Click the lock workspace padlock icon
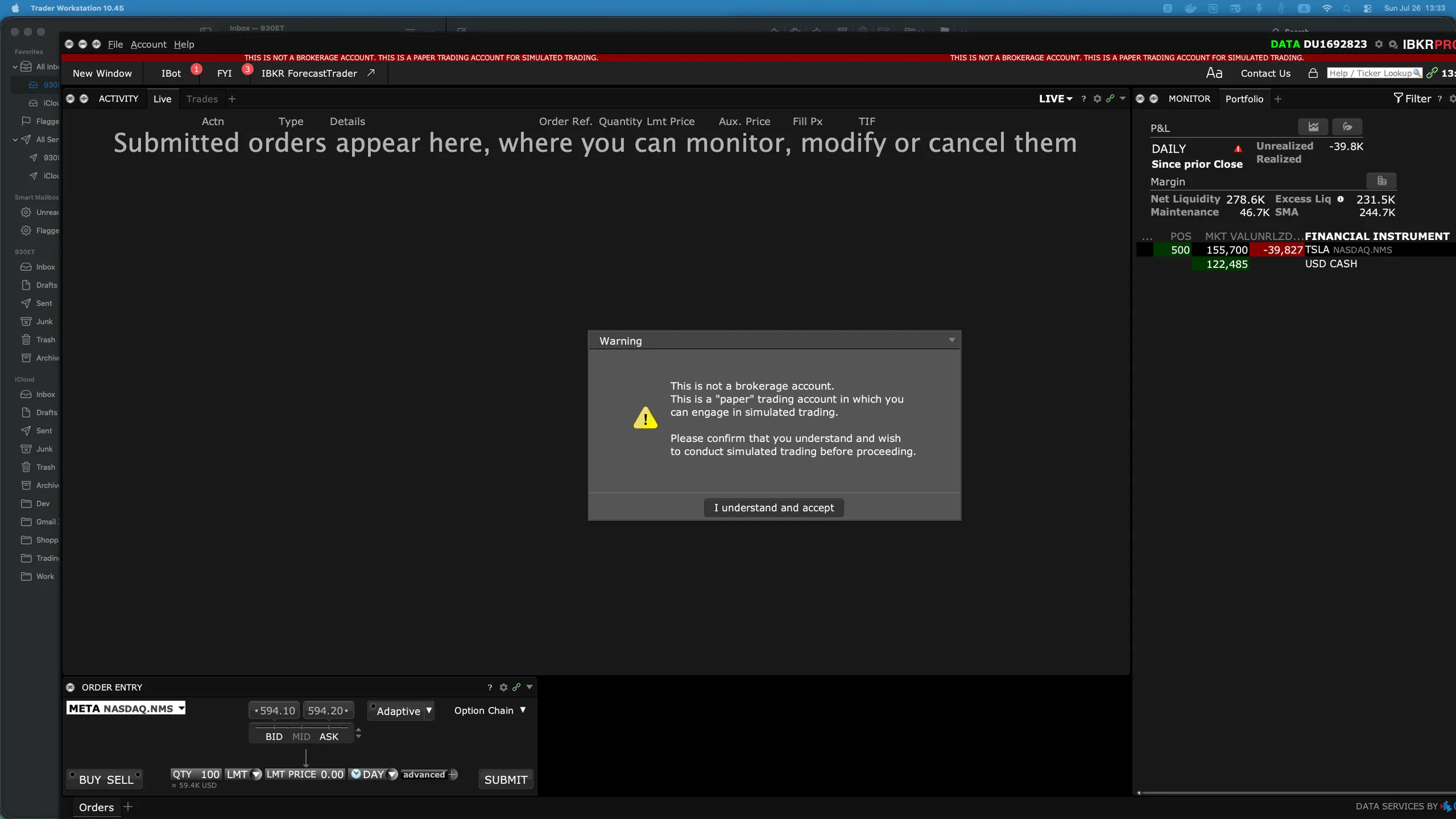Screen dimensions: 1456x819 [1313, 73]
